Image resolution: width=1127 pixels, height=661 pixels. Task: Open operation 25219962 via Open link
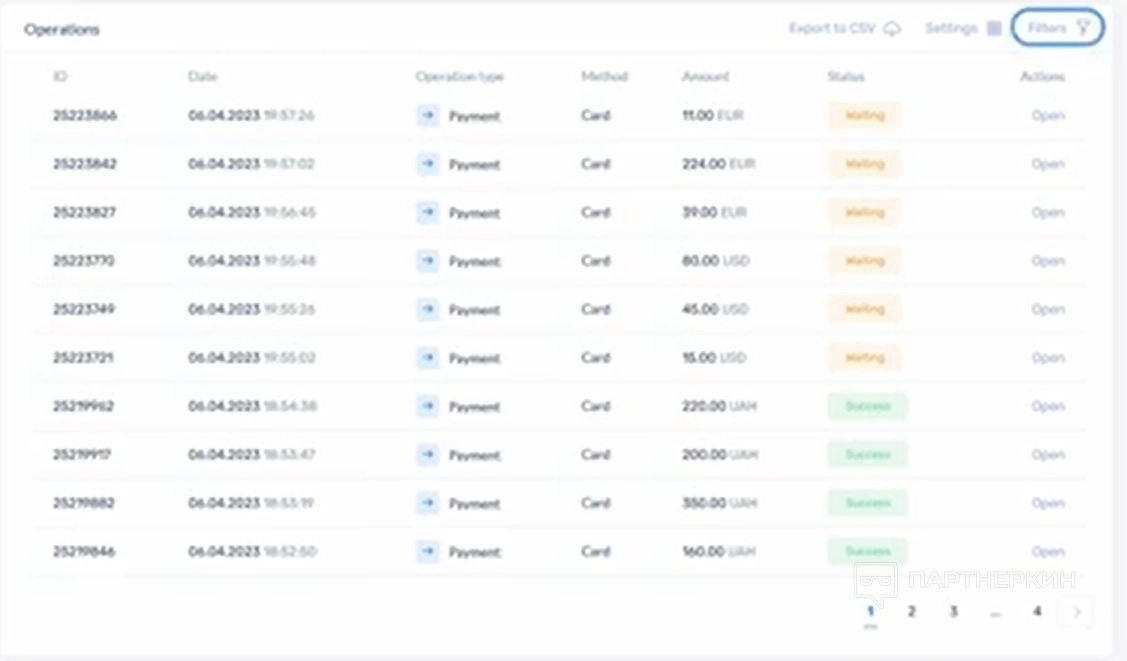coord(1048,407)
